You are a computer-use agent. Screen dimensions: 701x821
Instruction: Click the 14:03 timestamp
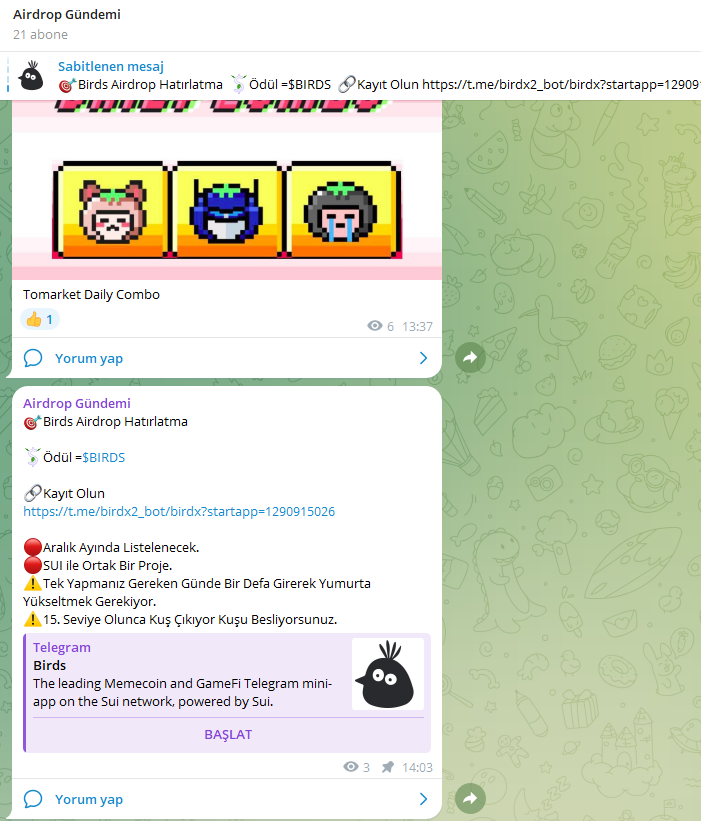[x=417, y=768]
